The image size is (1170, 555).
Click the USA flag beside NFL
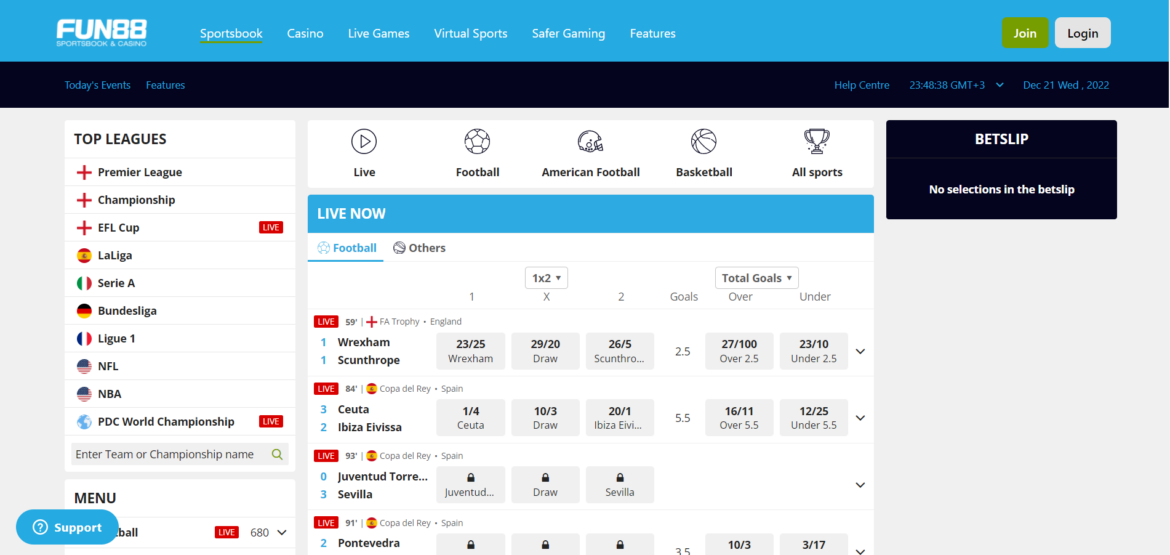coord(84,366)
